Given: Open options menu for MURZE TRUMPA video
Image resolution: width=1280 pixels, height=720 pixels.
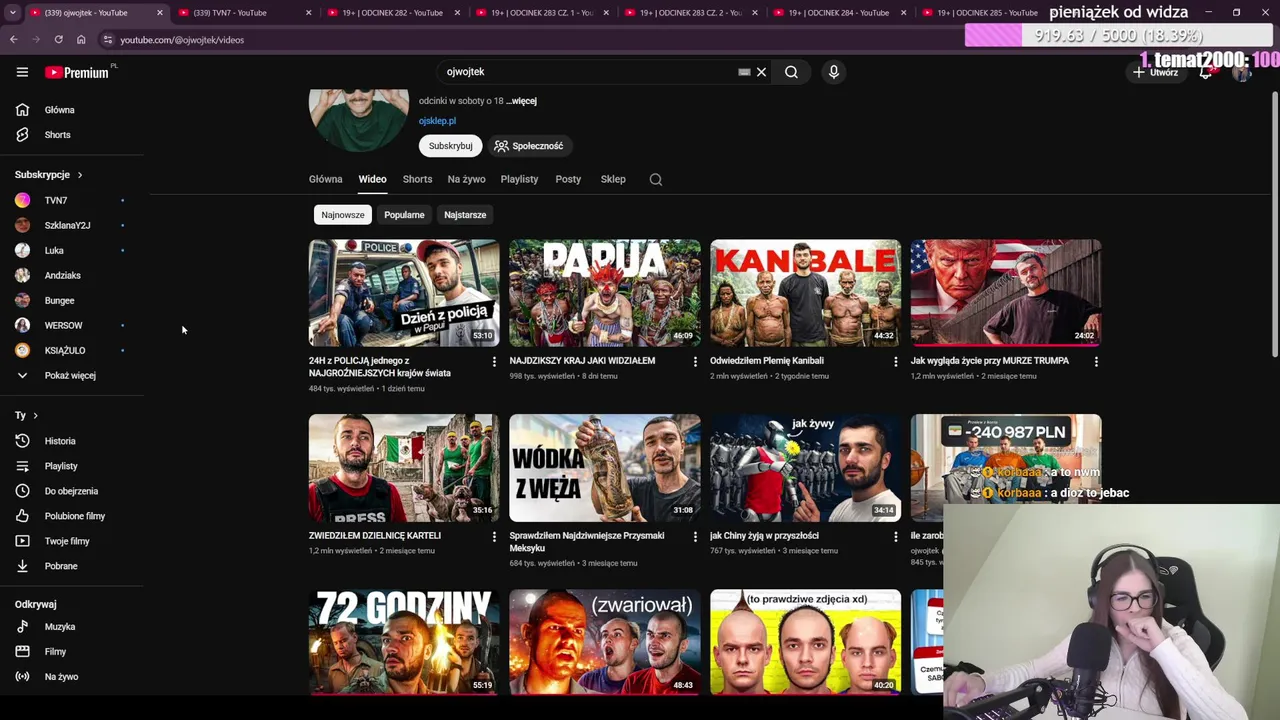Looking at the screenshot, I should (x=1096, y=362).
